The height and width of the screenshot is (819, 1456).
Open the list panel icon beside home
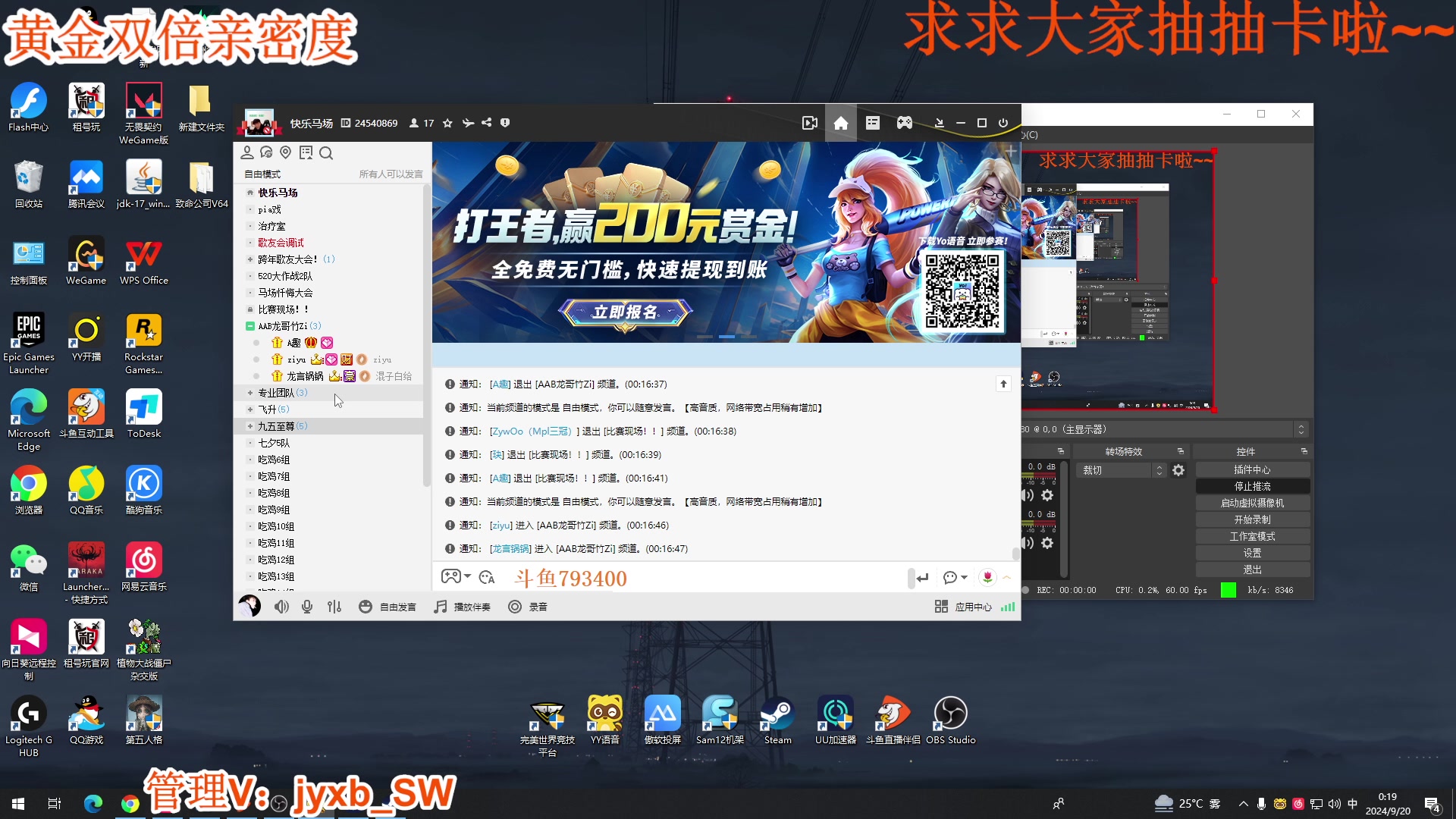point(873,123)
